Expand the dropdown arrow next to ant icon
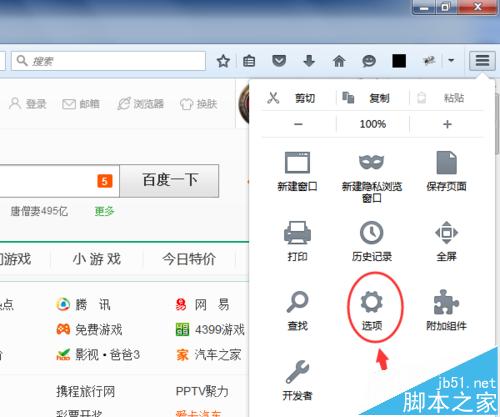Viewport: 500px width, 417px height. (451, 61)
